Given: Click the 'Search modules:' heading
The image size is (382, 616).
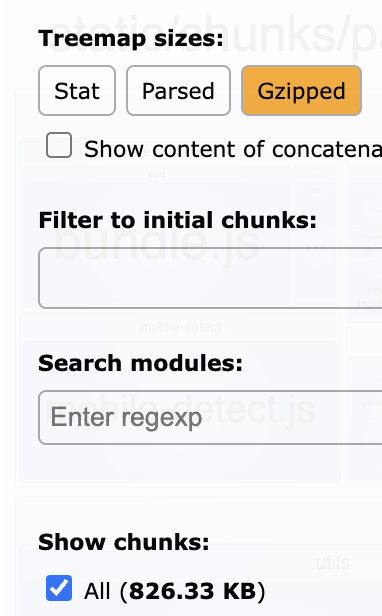Looking at the screenshot, I should (140, 363).
